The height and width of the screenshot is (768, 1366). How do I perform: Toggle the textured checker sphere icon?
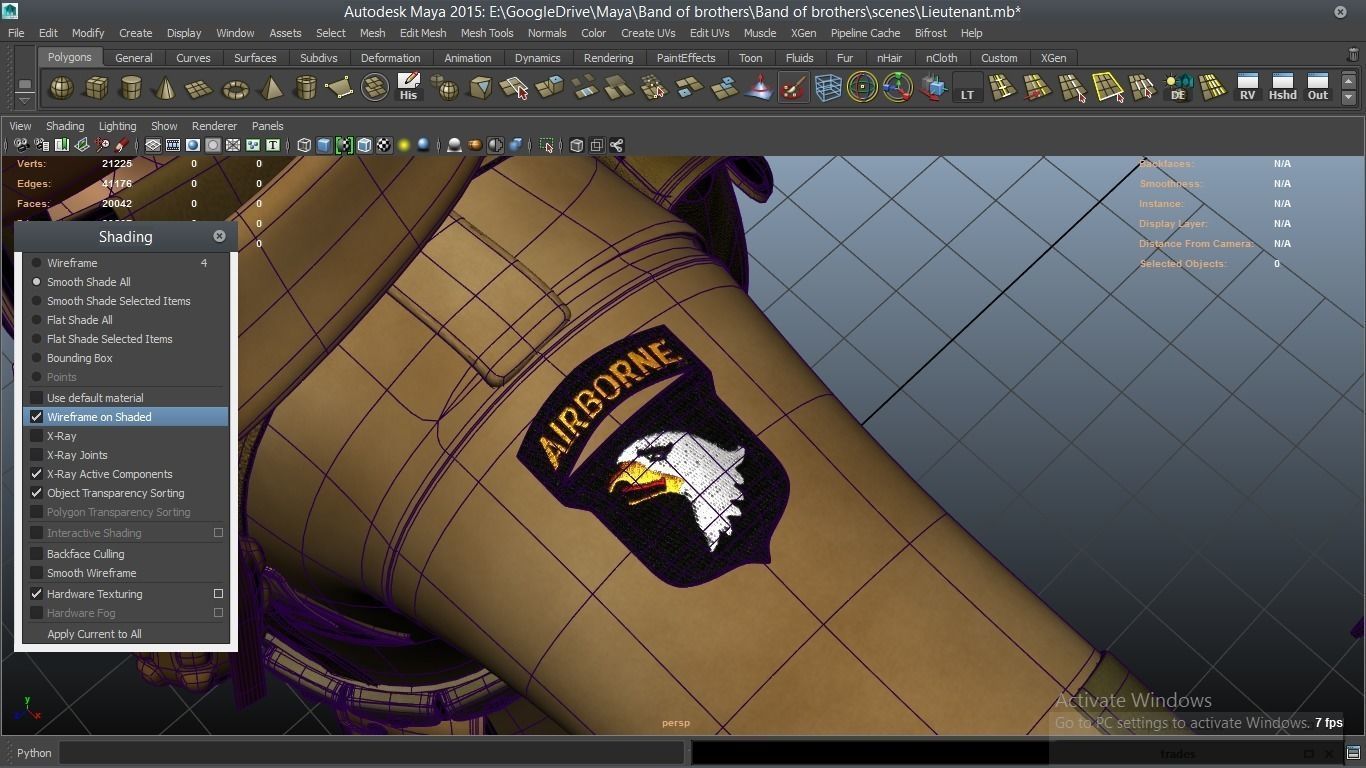[384, 146]
